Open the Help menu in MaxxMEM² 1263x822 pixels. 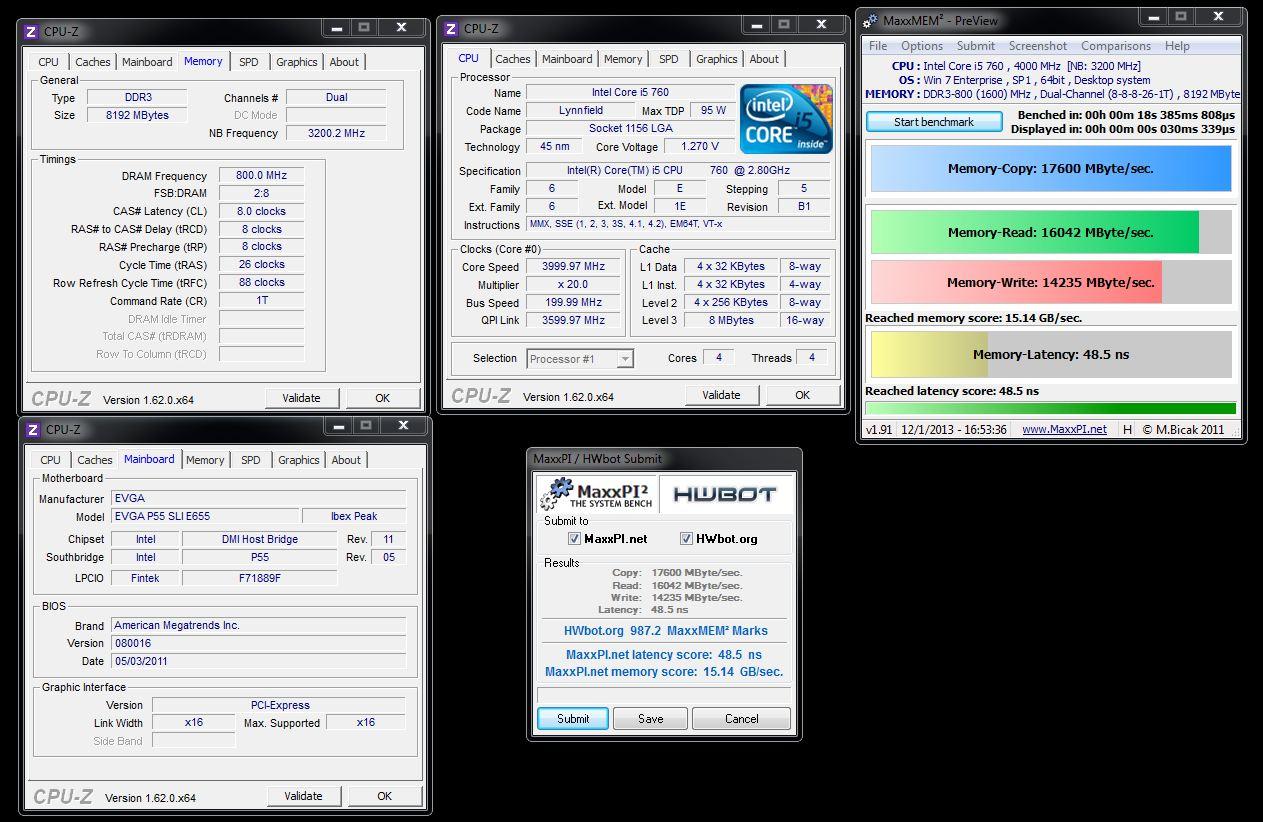click(x=1177, y=46)
